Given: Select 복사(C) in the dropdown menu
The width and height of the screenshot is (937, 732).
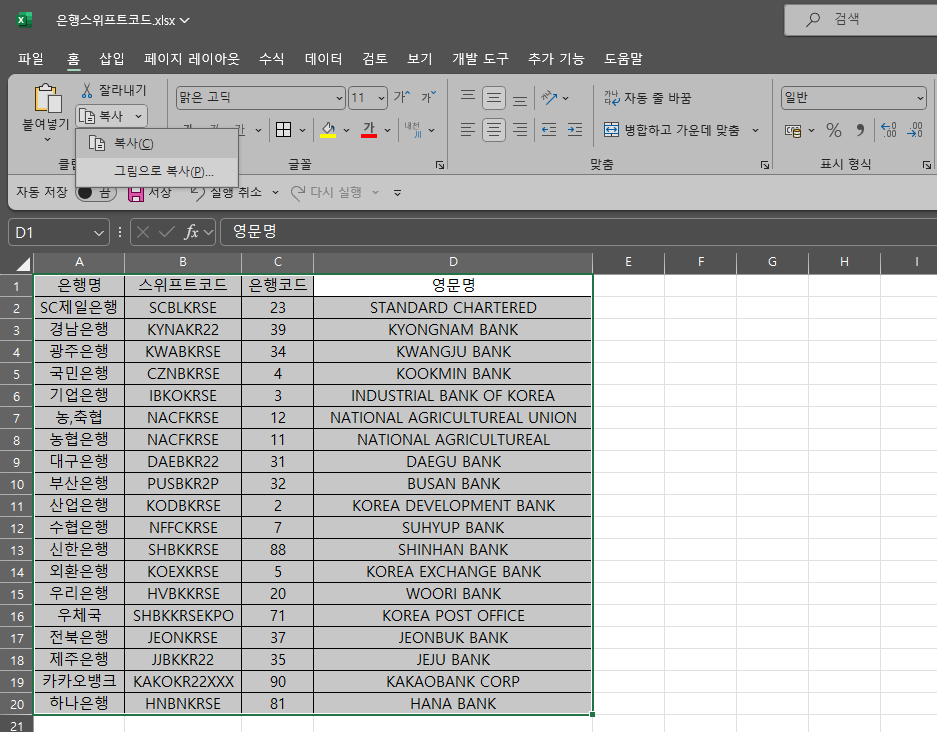Looking at the screenshot, I should tap(157, 144).
